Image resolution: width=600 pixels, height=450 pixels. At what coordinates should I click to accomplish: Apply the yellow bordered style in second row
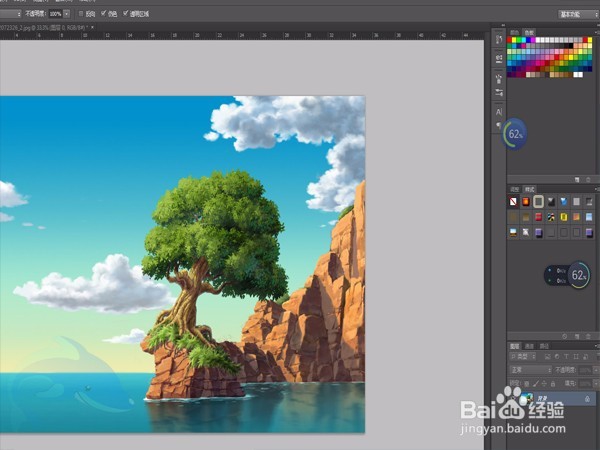[564, 217]
